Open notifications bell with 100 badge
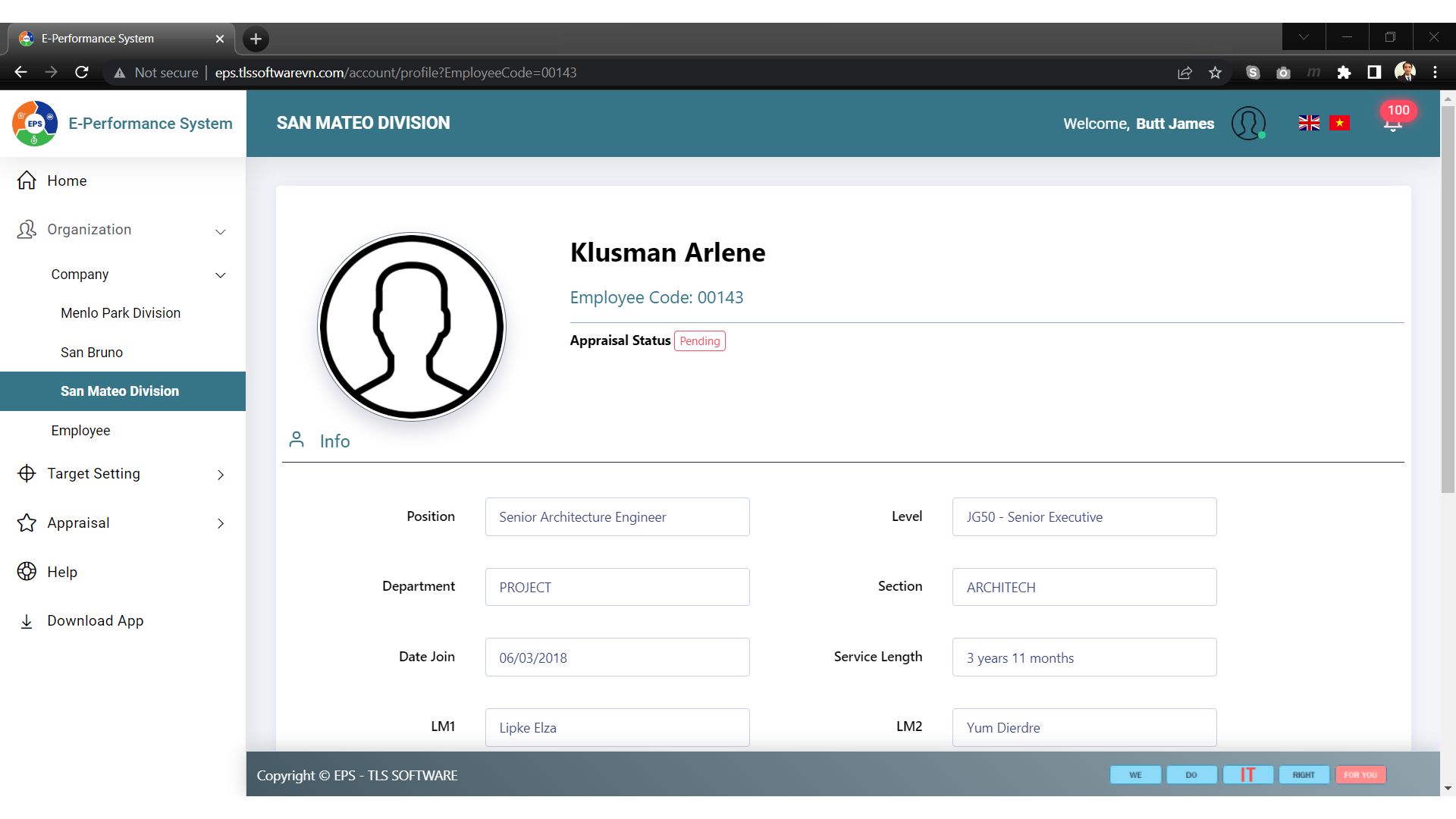The height and width of the screenshot is (819, 1456). tap(1393, 122)
